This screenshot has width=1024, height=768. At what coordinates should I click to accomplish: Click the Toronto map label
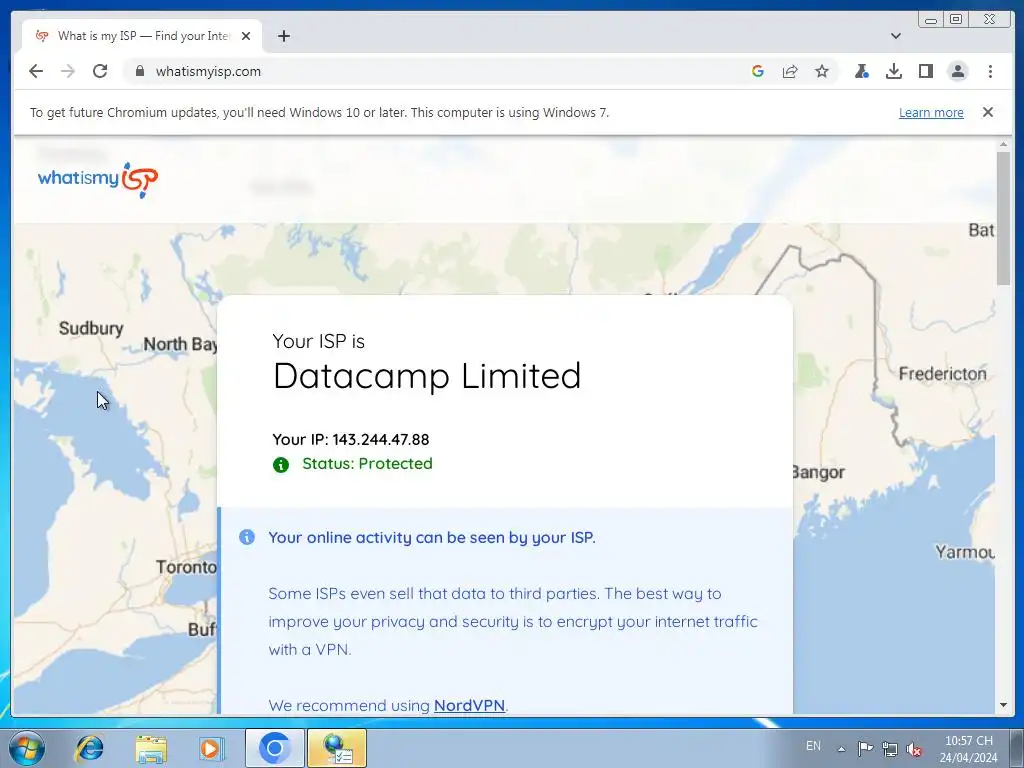(186, 567)
